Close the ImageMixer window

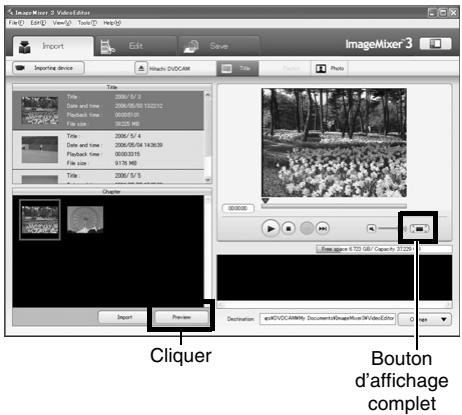click(x=453, y=13)
